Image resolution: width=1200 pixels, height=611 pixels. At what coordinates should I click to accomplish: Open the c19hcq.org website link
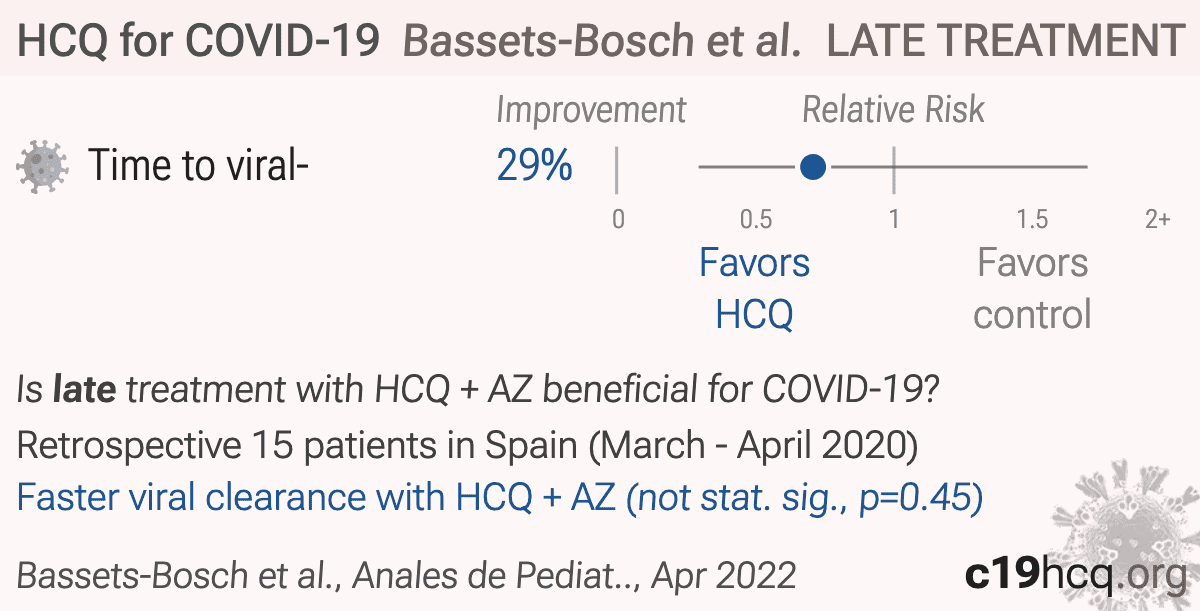coord(1072,574)
